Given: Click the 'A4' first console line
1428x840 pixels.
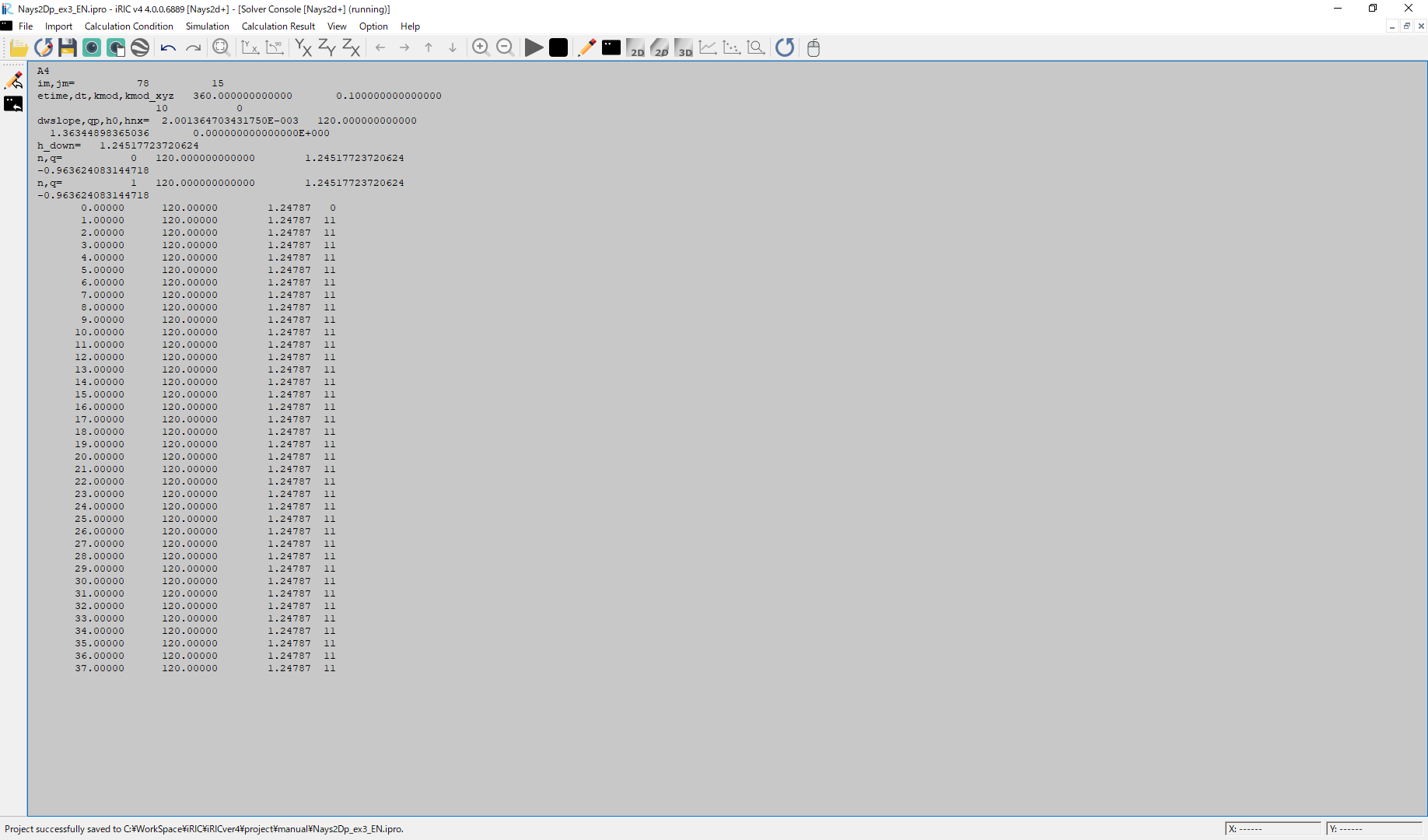Looking at the screenshot, I should [44, 71].
